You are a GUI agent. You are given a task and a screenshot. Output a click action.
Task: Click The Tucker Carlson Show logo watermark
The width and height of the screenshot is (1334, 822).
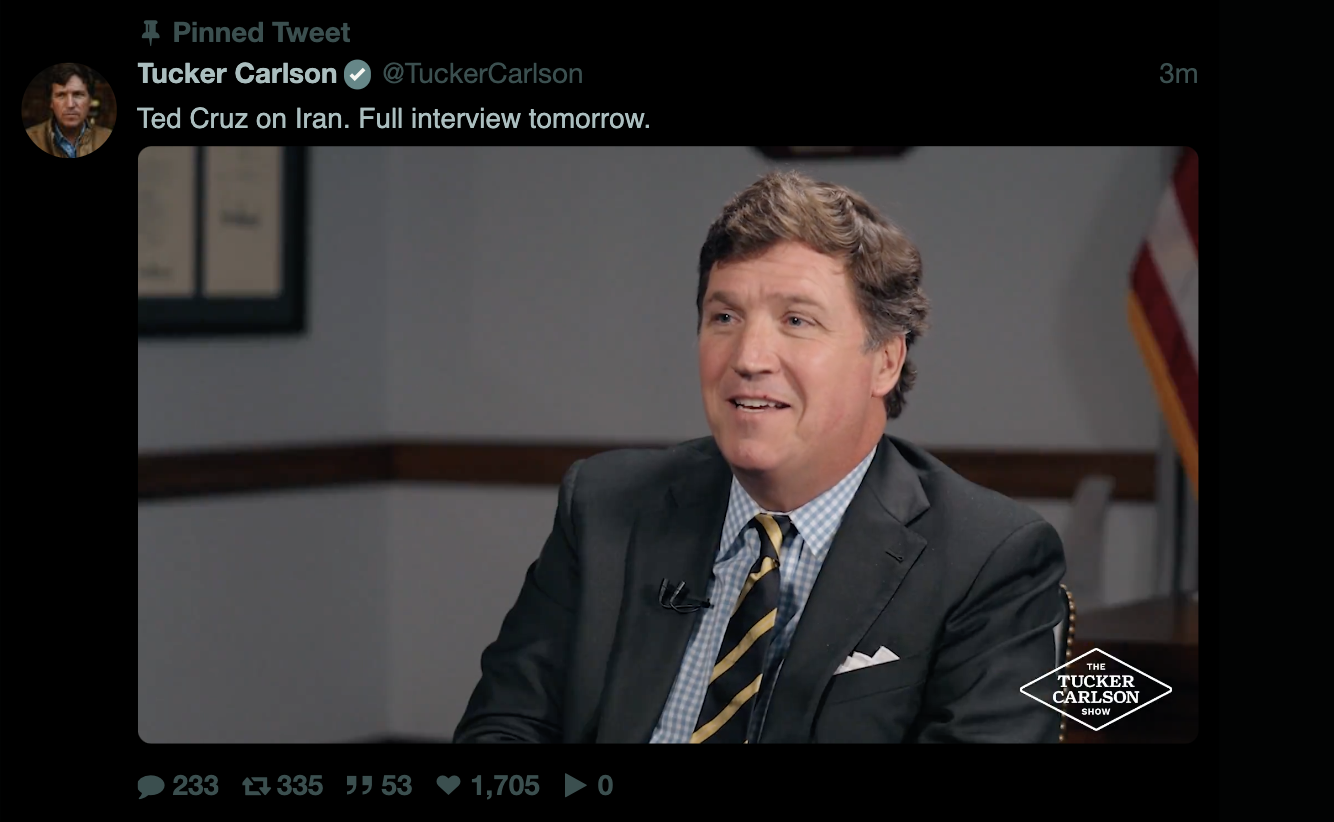pos(1095,689)
